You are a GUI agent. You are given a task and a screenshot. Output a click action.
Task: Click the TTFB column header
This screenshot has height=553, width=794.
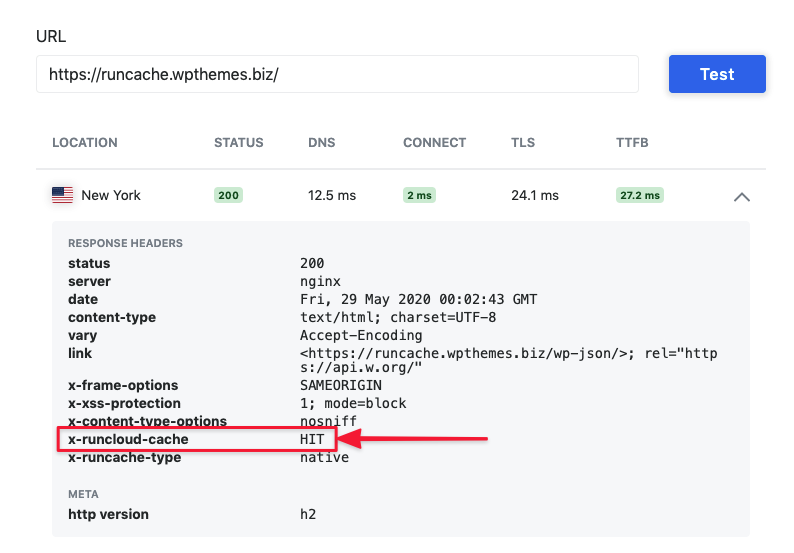point(632,143)
